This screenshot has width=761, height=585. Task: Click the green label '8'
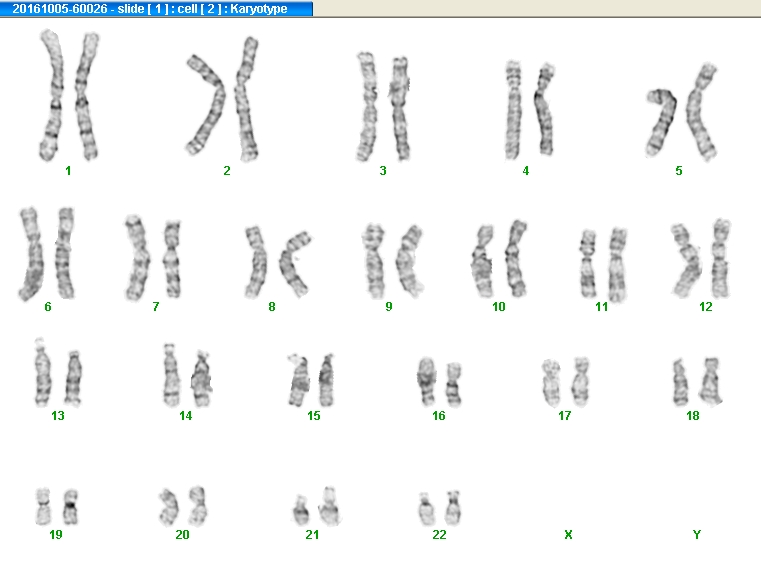coord(272,307)
